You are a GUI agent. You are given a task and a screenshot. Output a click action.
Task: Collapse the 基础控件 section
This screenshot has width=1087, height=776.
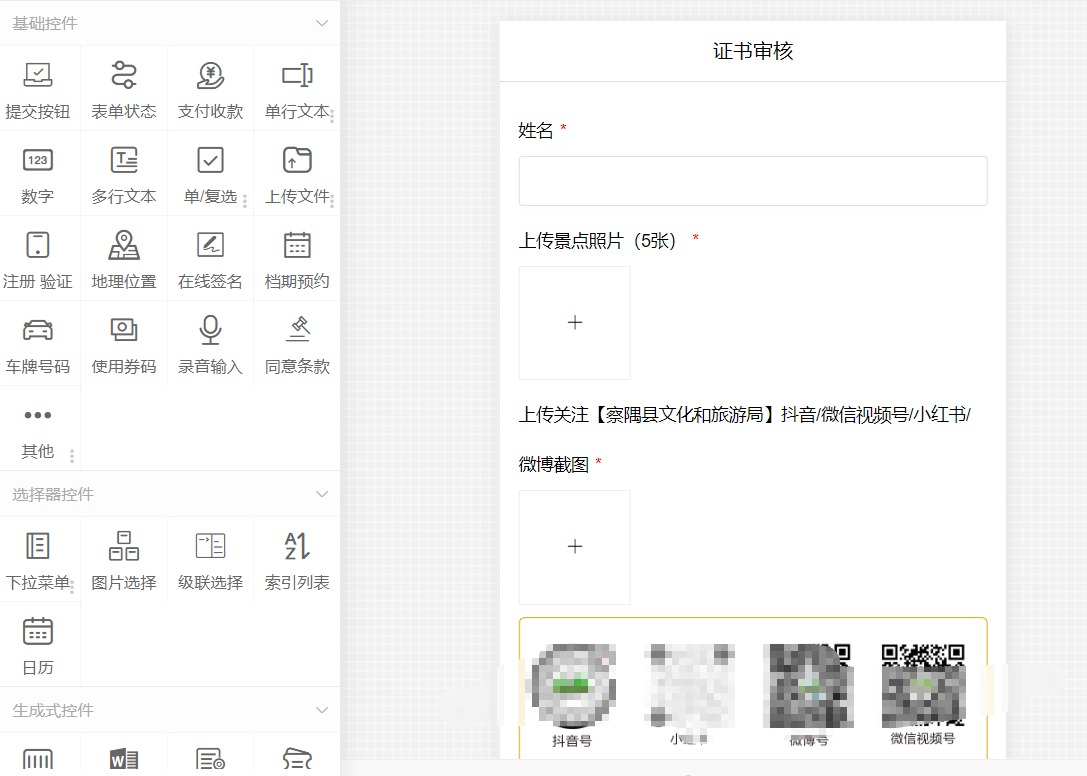322,23
